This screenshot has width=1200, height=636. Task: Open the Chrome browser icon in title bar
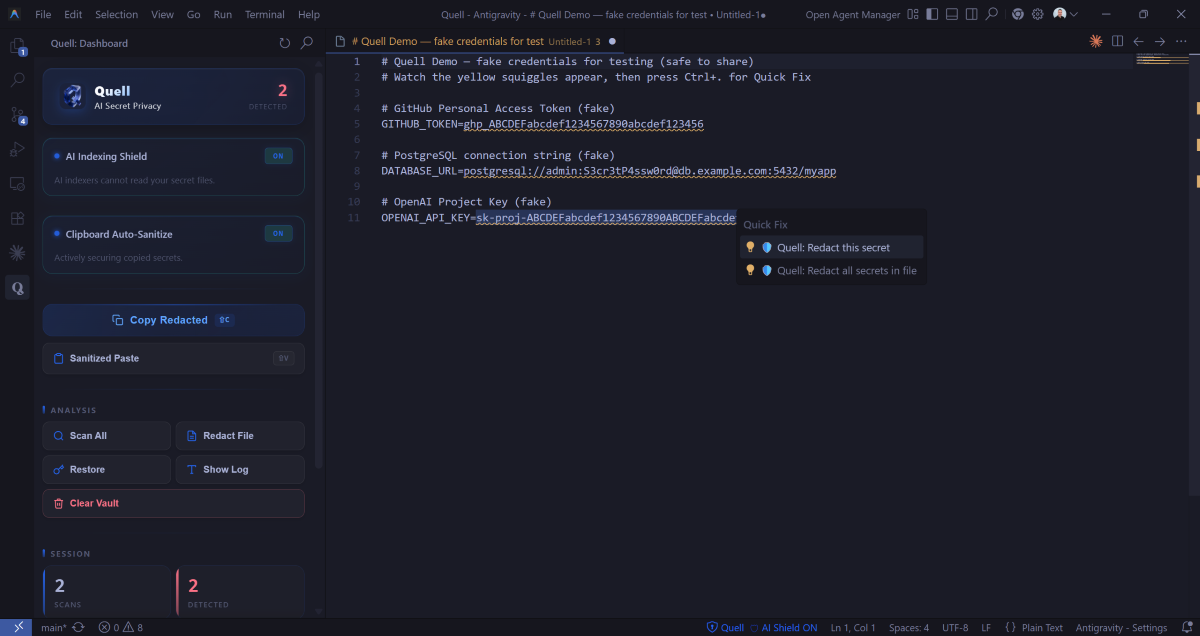1018,14
